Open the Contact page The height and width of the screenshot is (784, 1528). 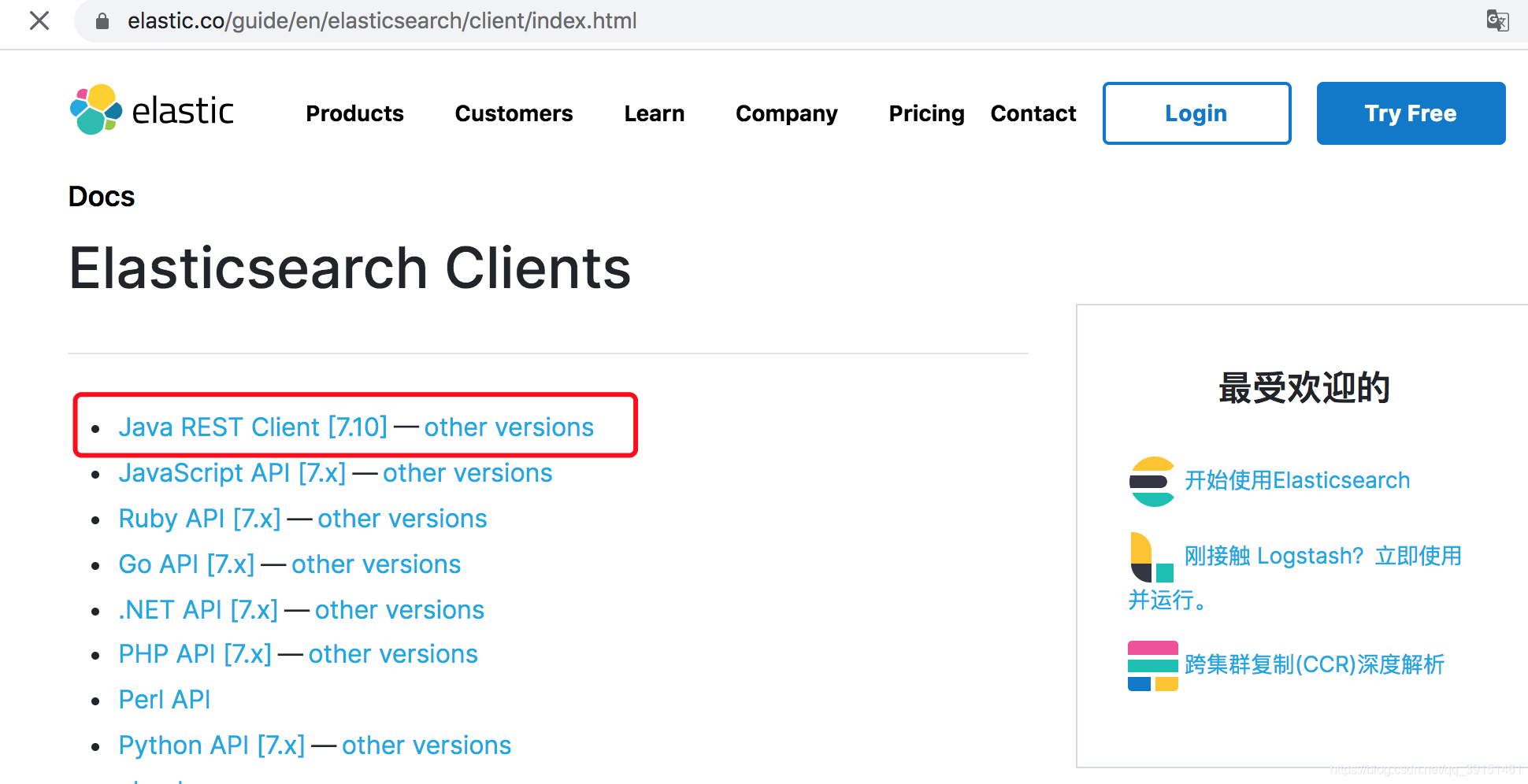pyautogui.click(x=1033, y=113)
